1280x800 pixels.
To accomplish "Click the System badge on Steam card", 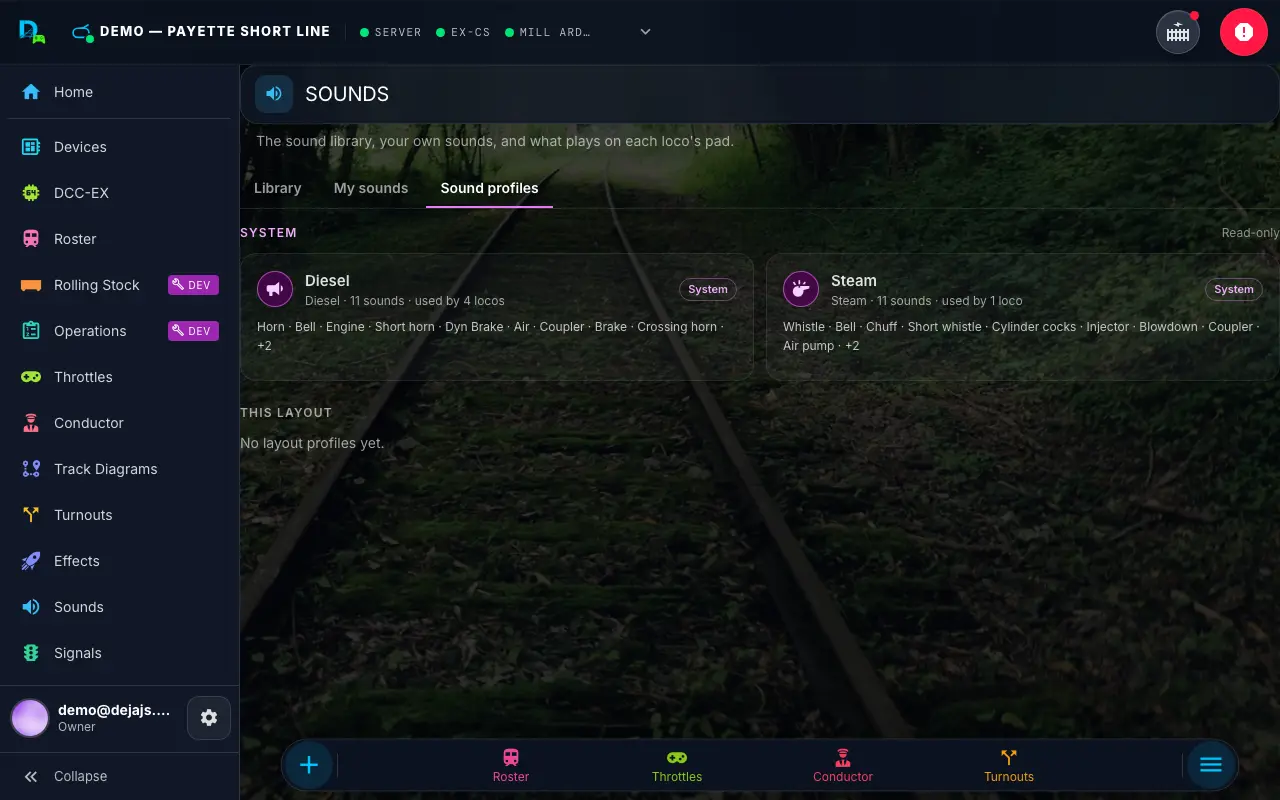I will pos(1234,289).
